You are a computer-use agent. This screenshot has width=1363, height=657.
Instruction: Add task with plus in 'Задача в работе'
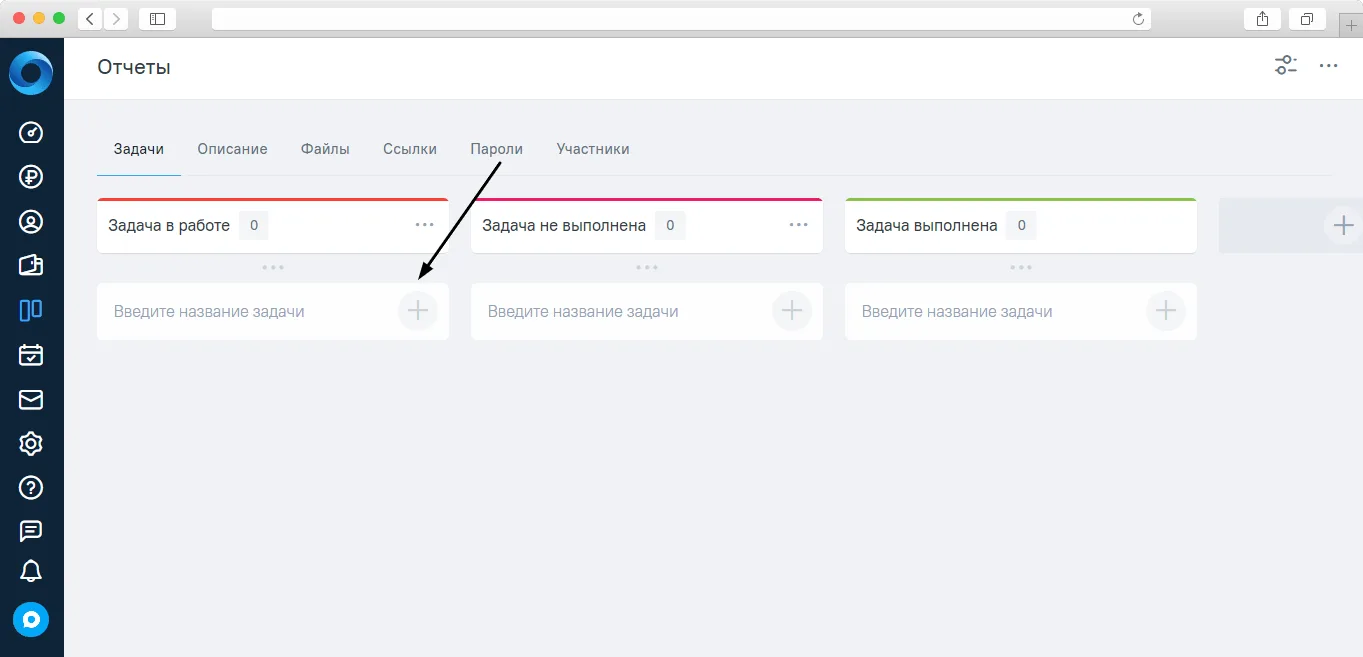point(418,311)
